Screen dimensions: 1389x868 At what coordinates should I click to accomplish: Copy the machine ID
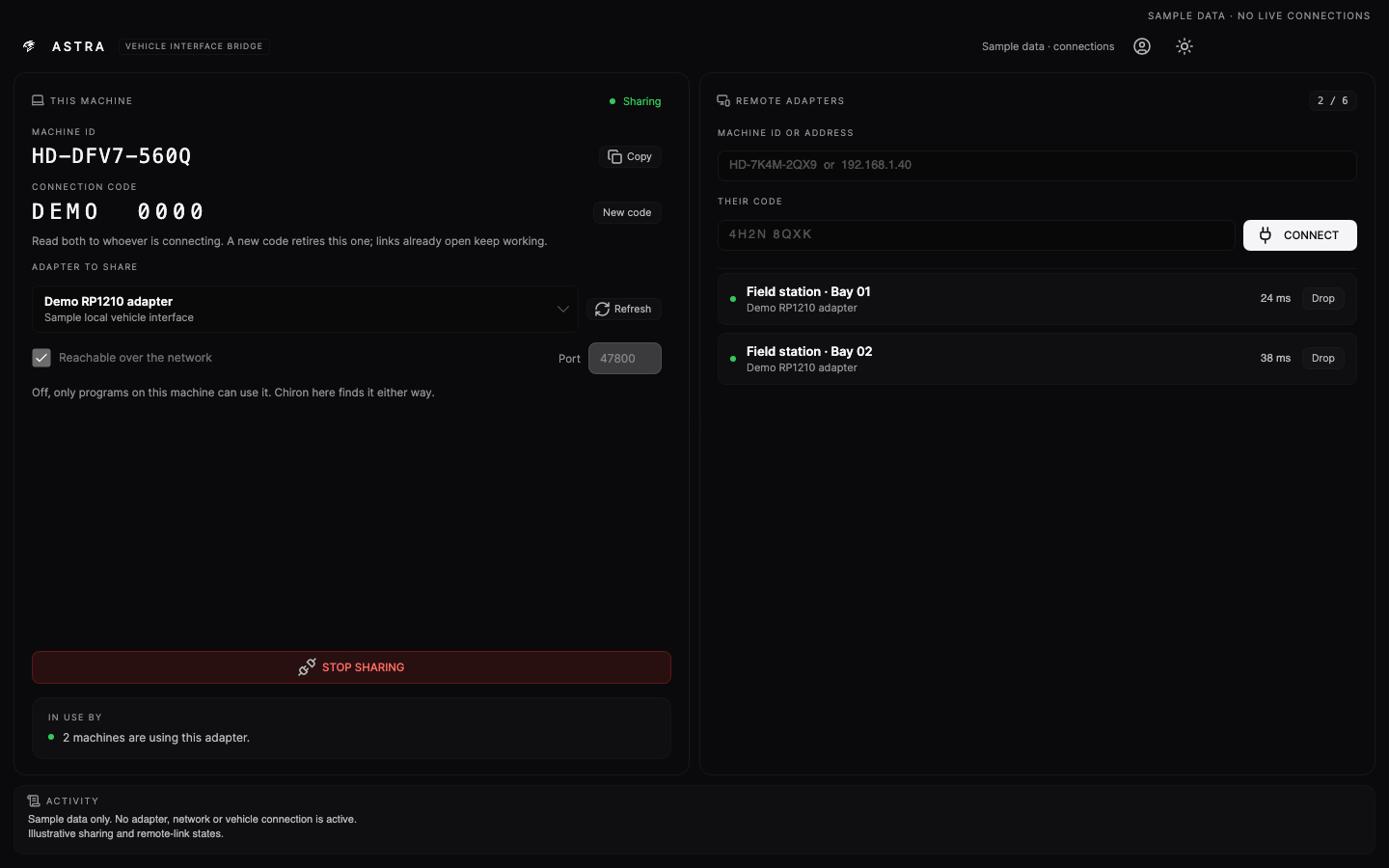point(630,156)
